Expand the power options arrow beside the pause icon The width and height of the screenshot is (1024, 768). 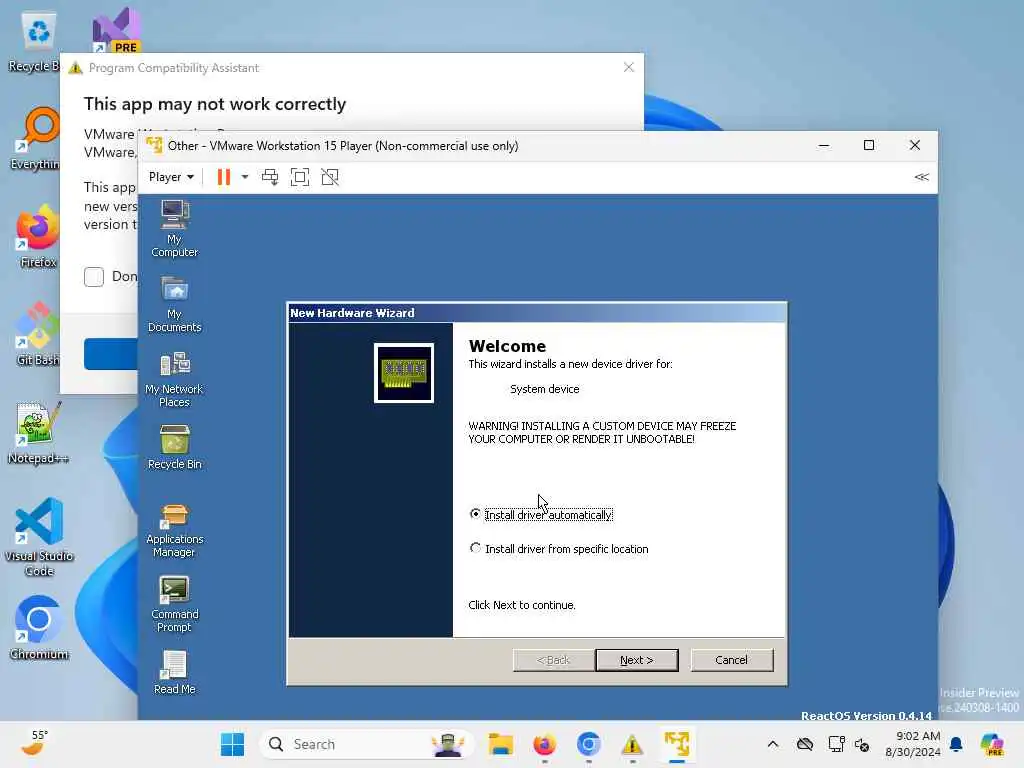[x=245, y=177]
